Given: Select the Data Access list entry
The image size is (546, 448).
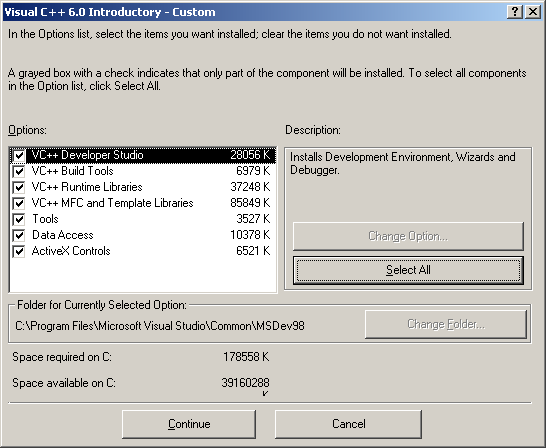Looking at the screenshot, I should click(x=63, y=235).
